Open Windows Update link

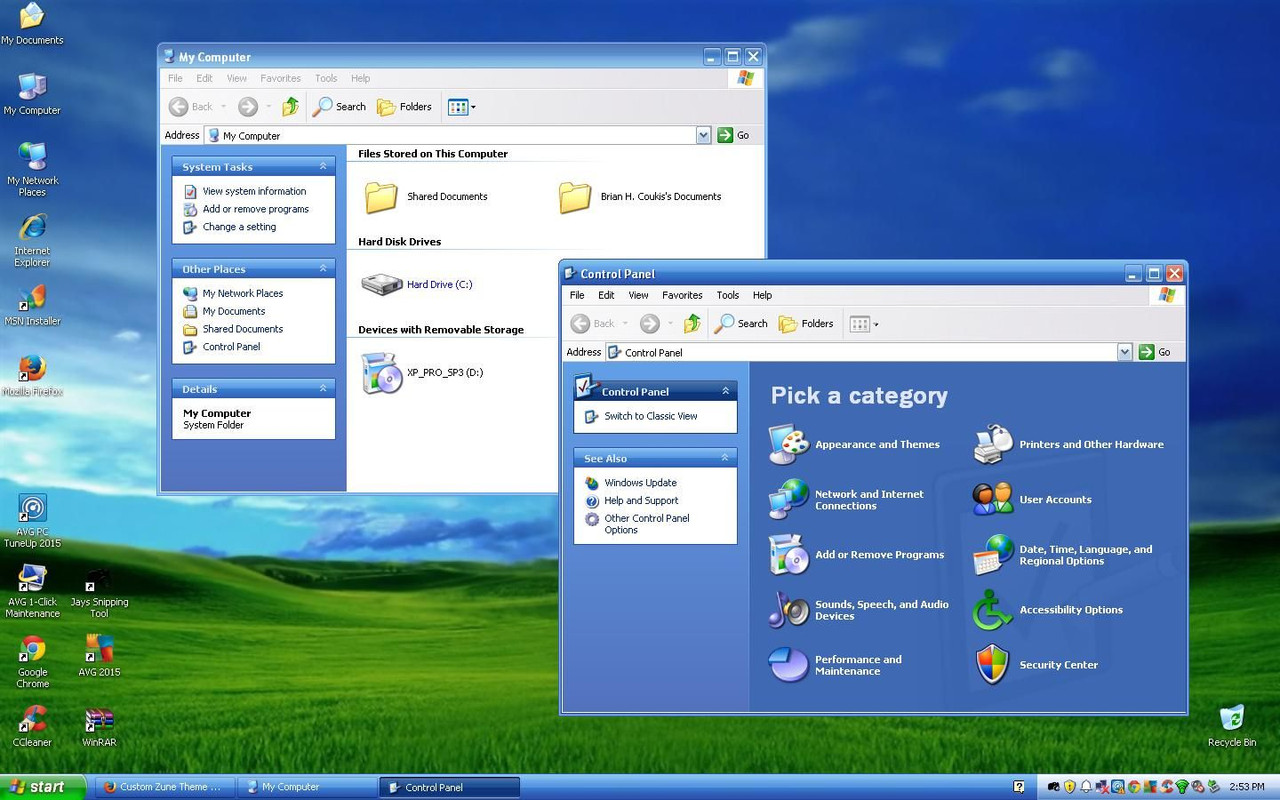[x=640, y=483]
